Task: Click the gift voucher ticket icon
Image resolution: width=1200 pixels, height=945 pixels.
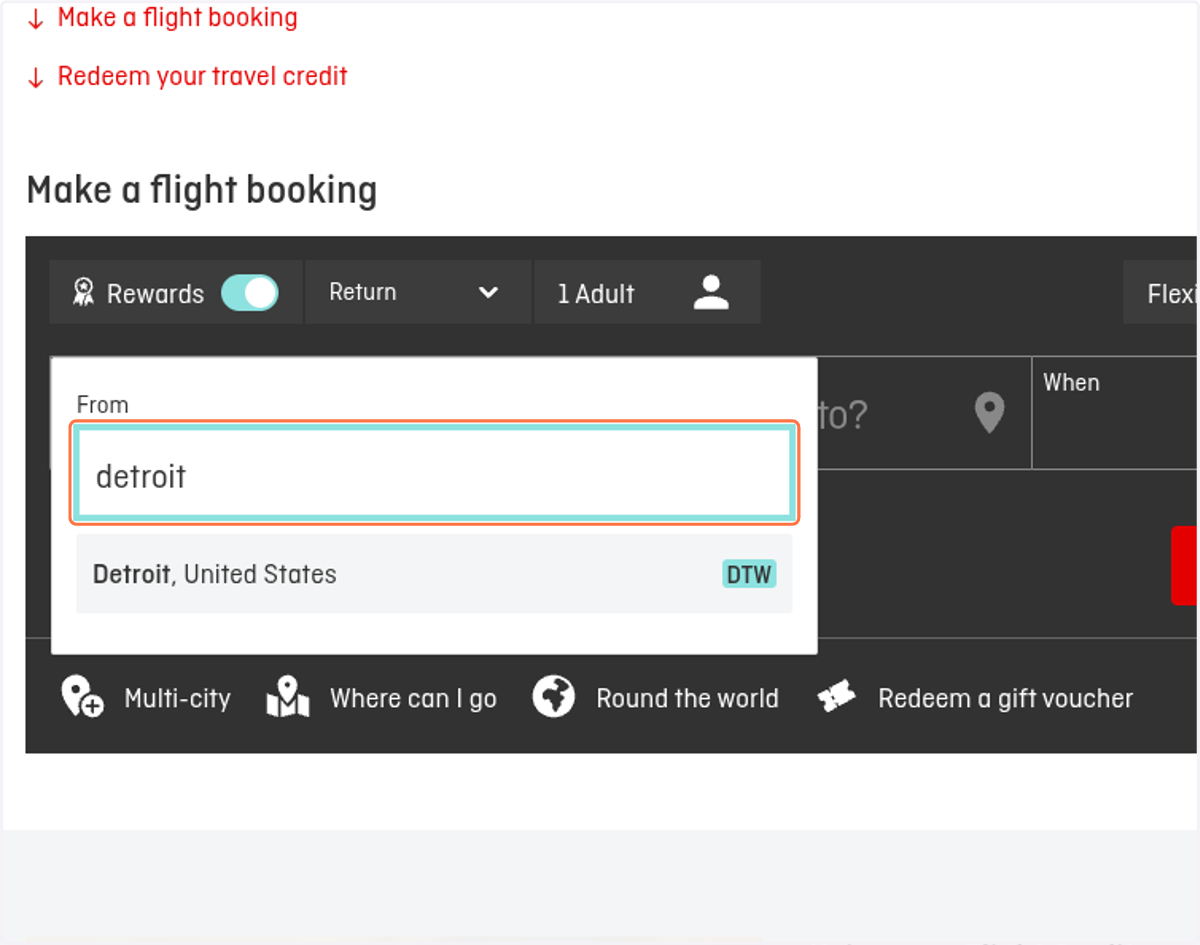Action: coord(836,697)
